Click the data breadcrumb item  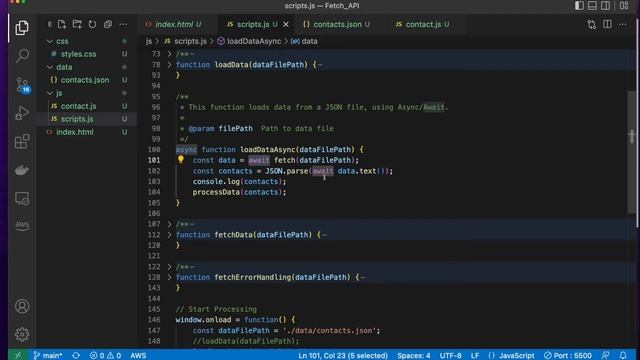pyautogui.click(x=304, y=41)
